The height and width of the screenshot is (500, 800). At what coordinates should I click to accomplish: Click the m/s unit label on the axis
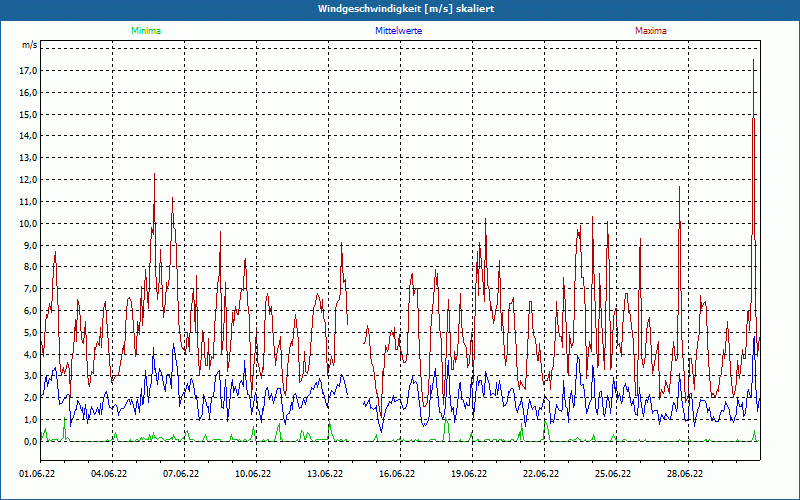(30, 45)
